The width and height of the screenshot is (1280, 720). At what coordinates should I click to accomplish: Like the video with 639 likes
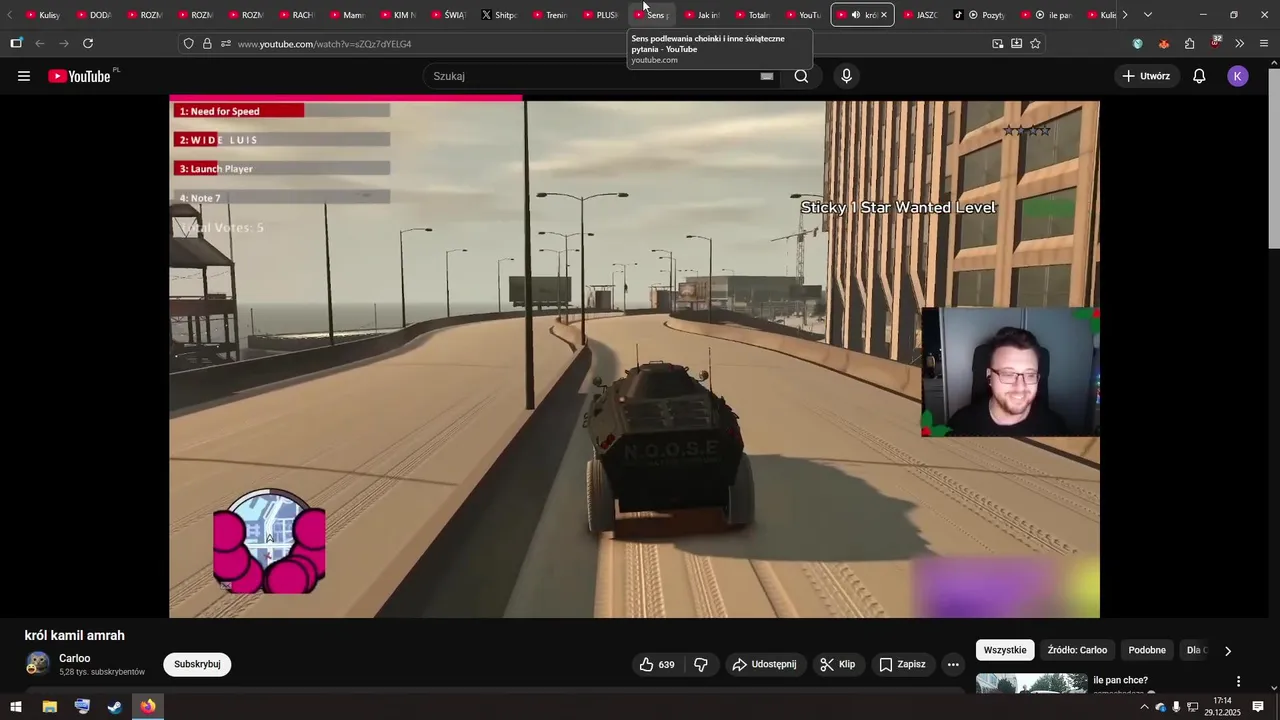click(x=657, y=664)
